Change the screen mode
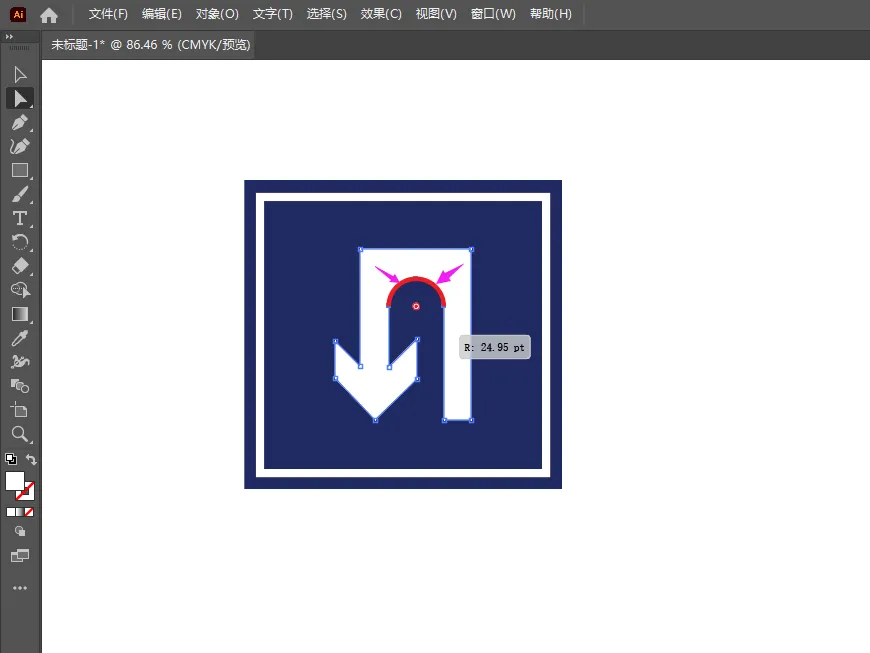 coord(20,555)
